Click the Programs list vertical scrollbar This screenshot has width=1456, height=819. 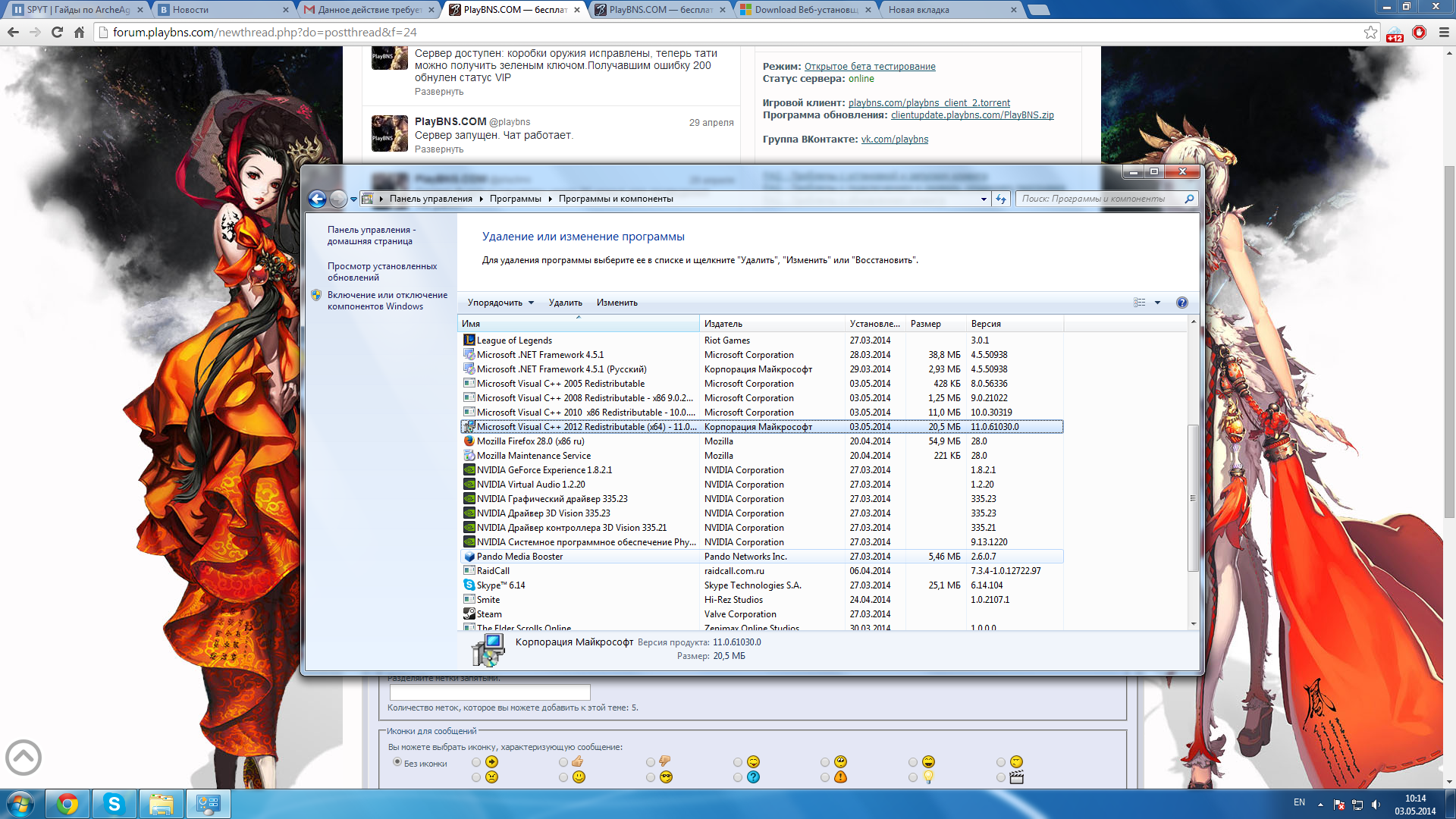(x=1193, y=497)
